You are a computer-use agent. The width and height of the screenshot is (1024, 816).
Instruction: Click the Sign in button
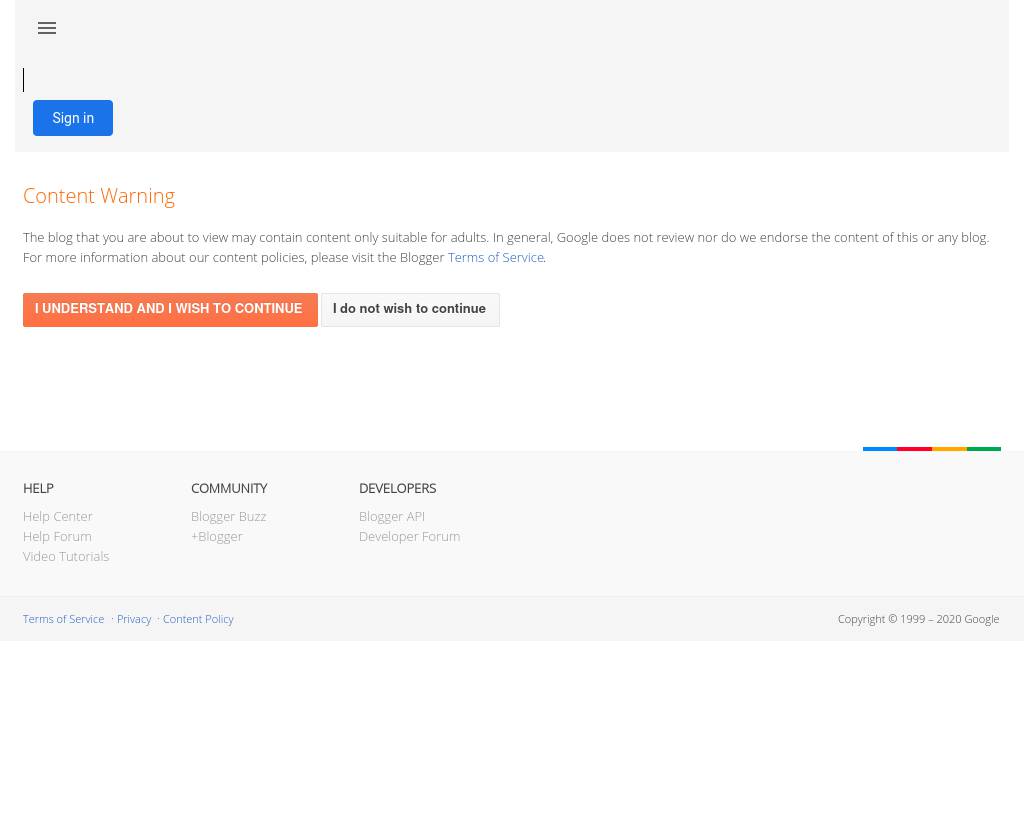point(73,118)
